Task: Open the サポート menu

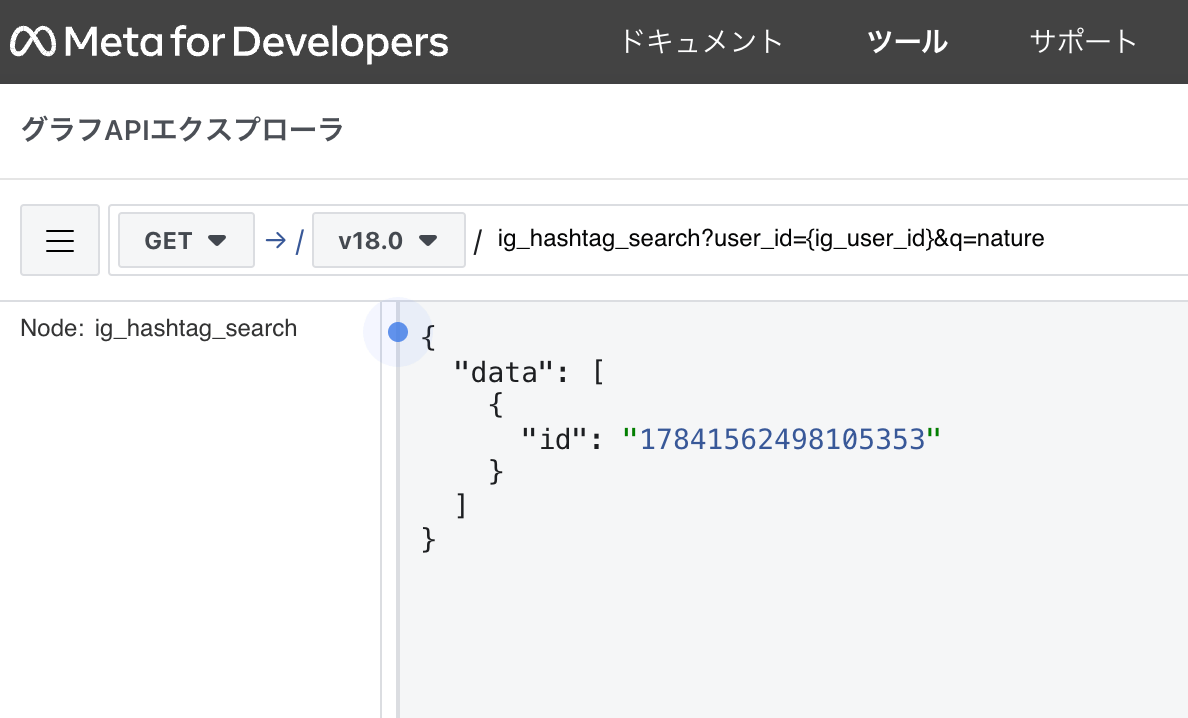Action: tap(1083, 42)
